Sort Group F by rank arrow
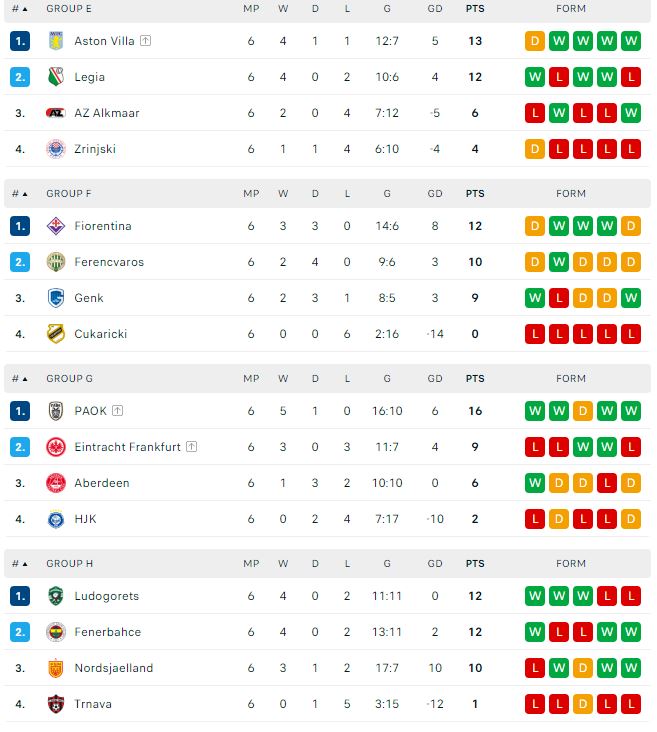This screenshot has height=732, width=657. (24, 194)
